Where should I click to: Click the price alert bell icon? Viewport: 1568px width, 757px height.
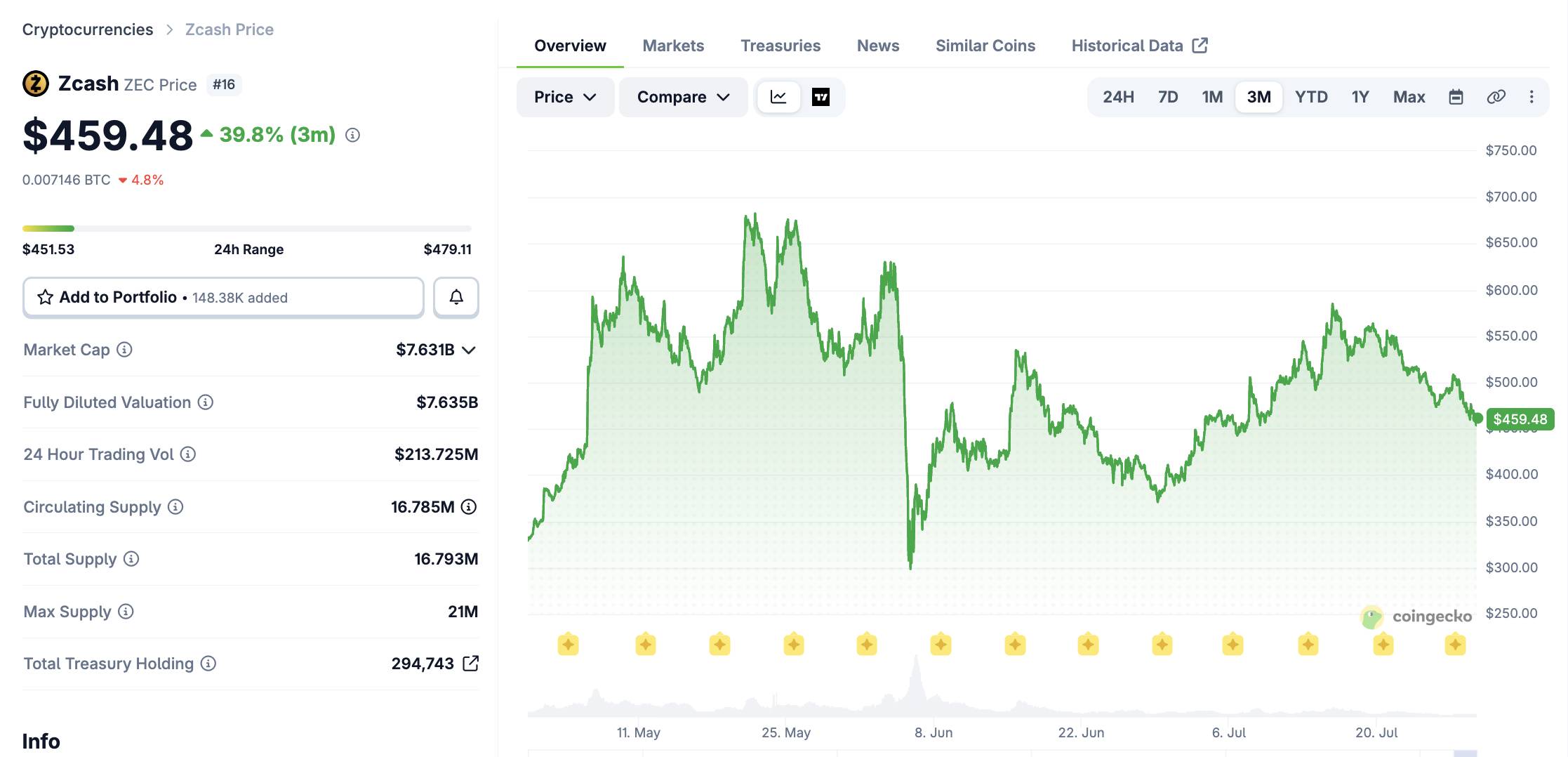pos(456,297)
